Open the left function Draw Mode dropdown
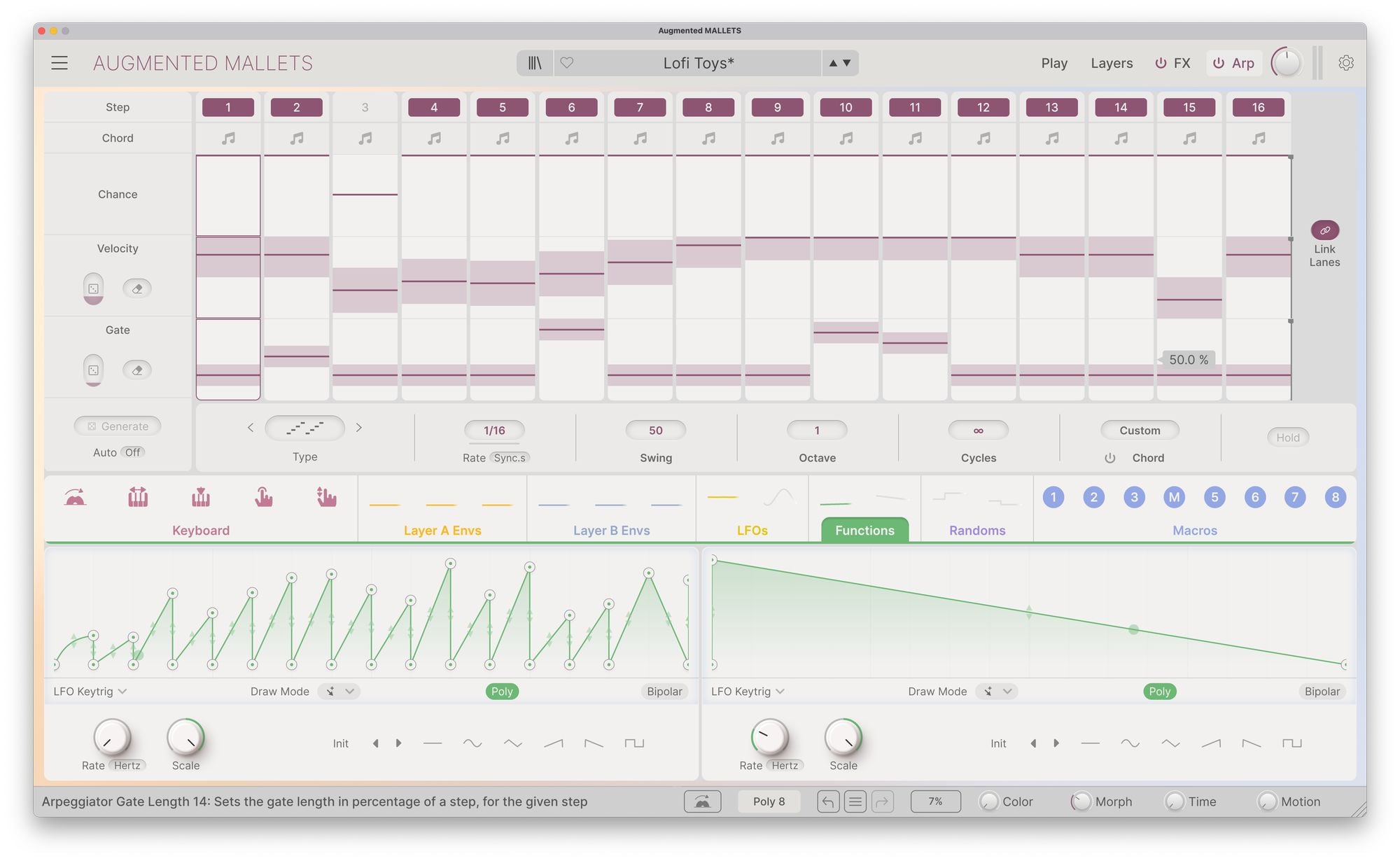This screenshot has width=1400, height=861. pos(339,692)
